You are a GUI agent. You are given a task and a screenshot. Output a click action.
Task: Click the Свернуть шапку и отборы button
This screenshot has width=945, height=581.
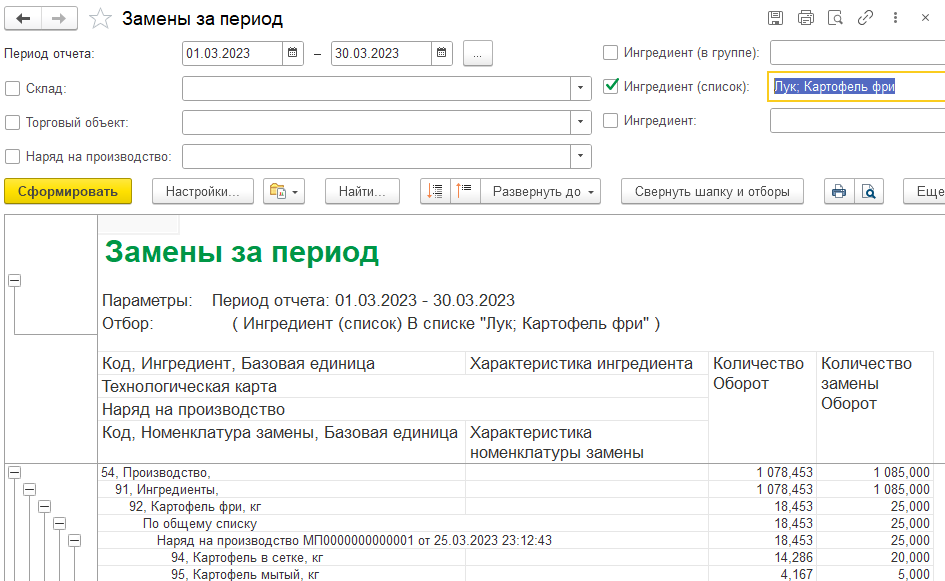[711, 191]
